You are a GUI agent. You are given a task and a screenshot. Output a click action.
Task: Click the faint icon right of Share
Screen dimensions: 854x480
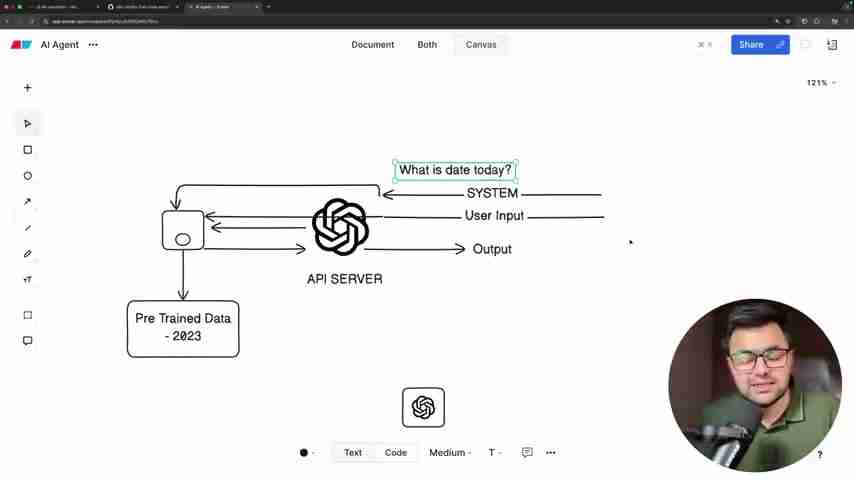click(x=806, y=45)
